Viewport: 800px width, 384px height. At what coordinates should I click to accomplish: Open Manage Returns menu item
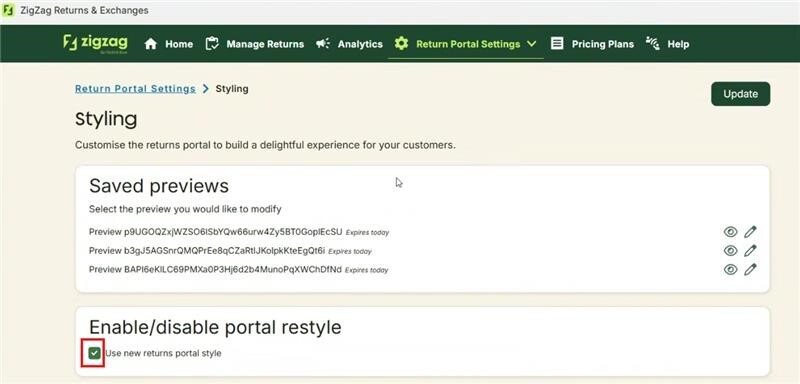pyautogui.click(x=265, y=44)
